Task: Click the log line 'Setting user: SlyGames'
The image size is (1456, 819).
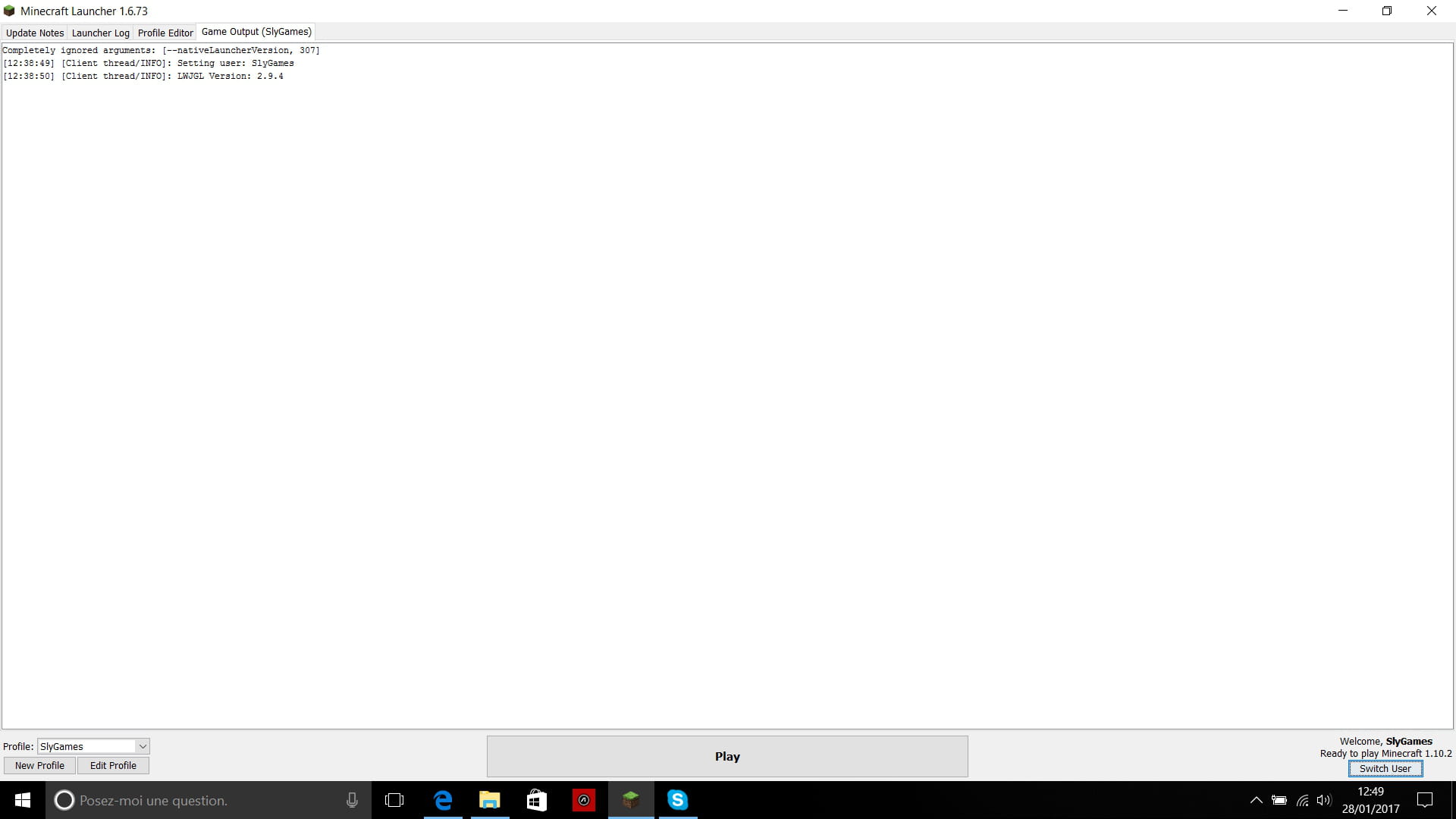Action: coord(149,63)
